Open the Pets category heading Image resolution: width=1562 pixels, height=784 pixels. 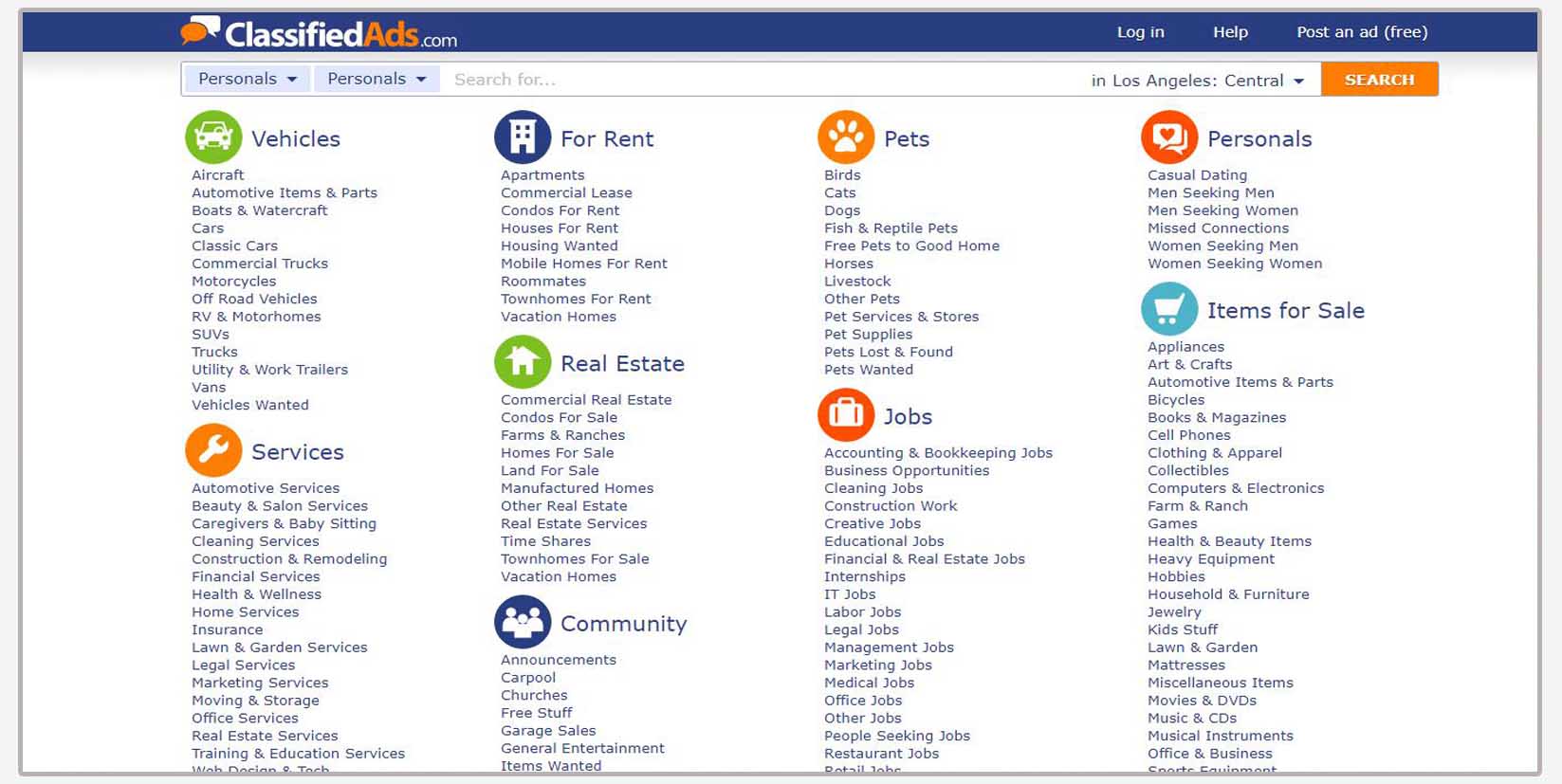pos(907,138)
